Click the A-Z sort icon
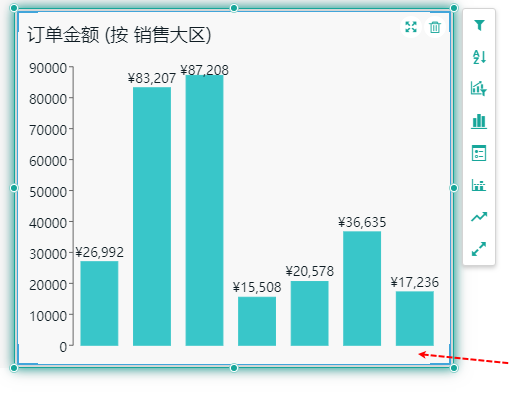 coord(479,56)
